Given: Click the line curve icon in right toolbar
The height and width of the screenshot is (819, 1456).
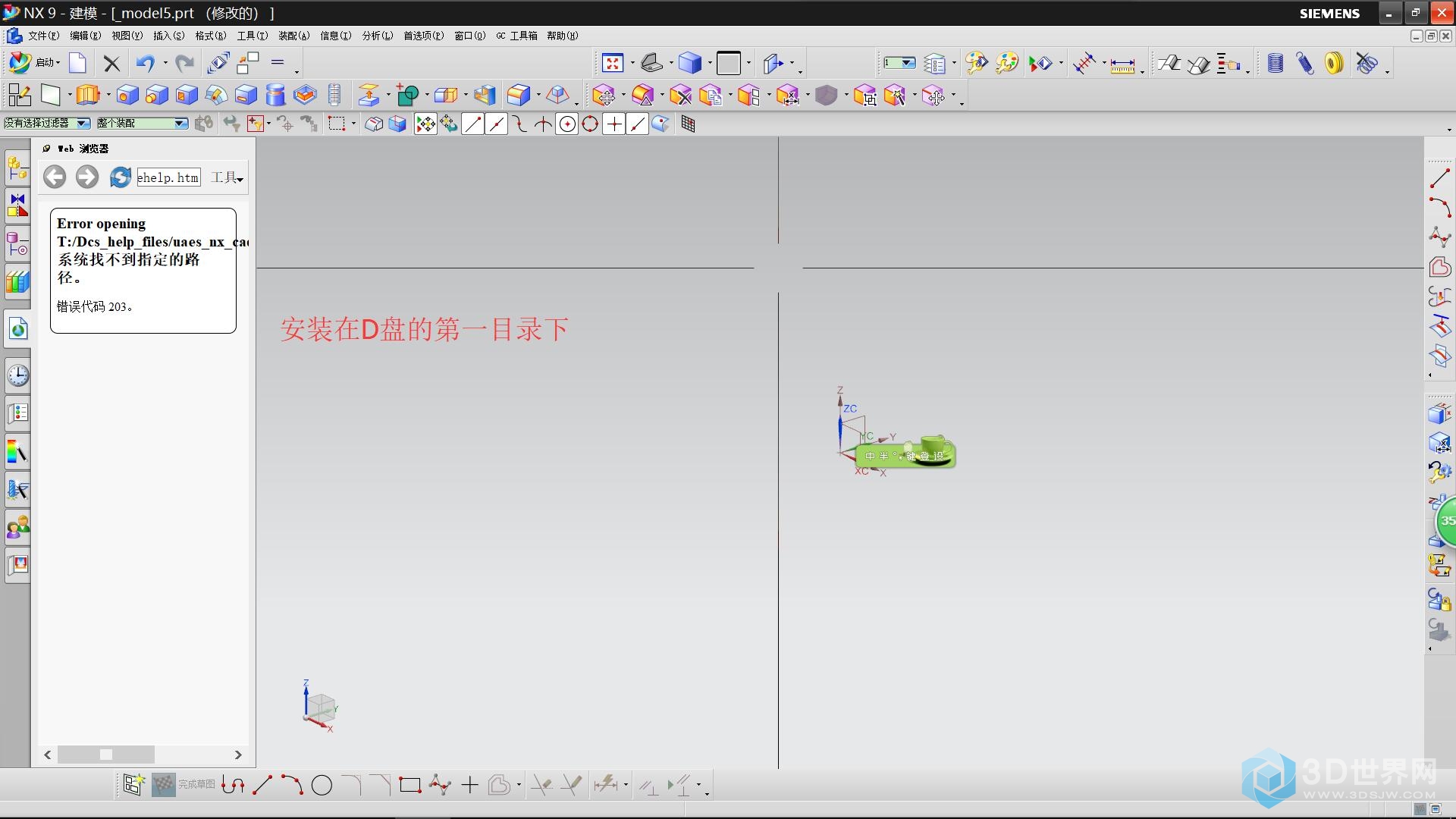Looking at the screenshot, I should pyautogui.click(x=1439, y=179).
